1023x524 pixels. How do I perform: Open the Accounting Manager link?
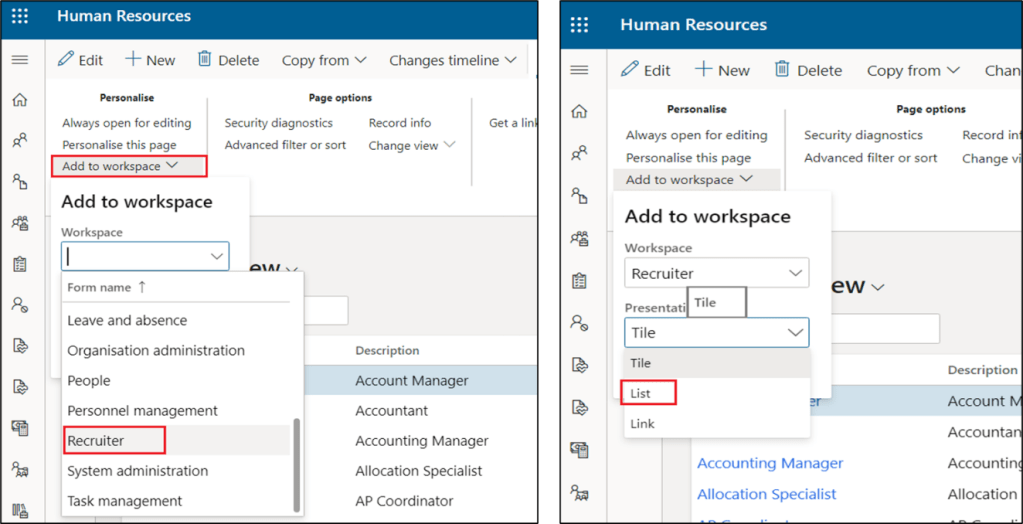click(769, 463)
